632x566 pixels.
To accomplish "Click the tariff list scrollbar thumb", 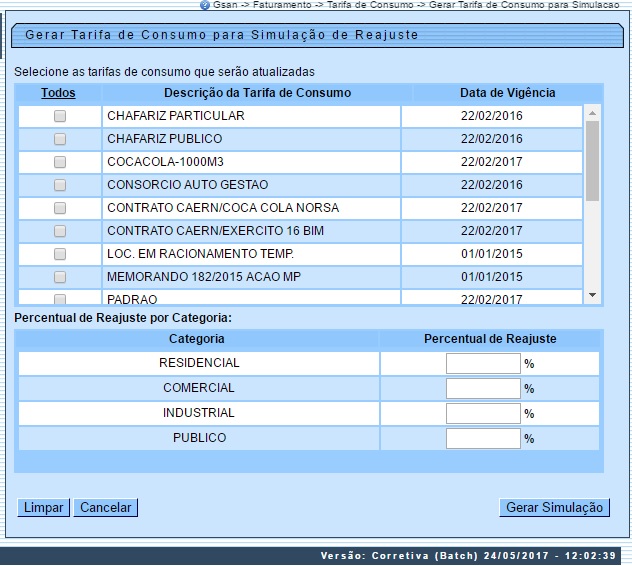I will pos(592,160).
